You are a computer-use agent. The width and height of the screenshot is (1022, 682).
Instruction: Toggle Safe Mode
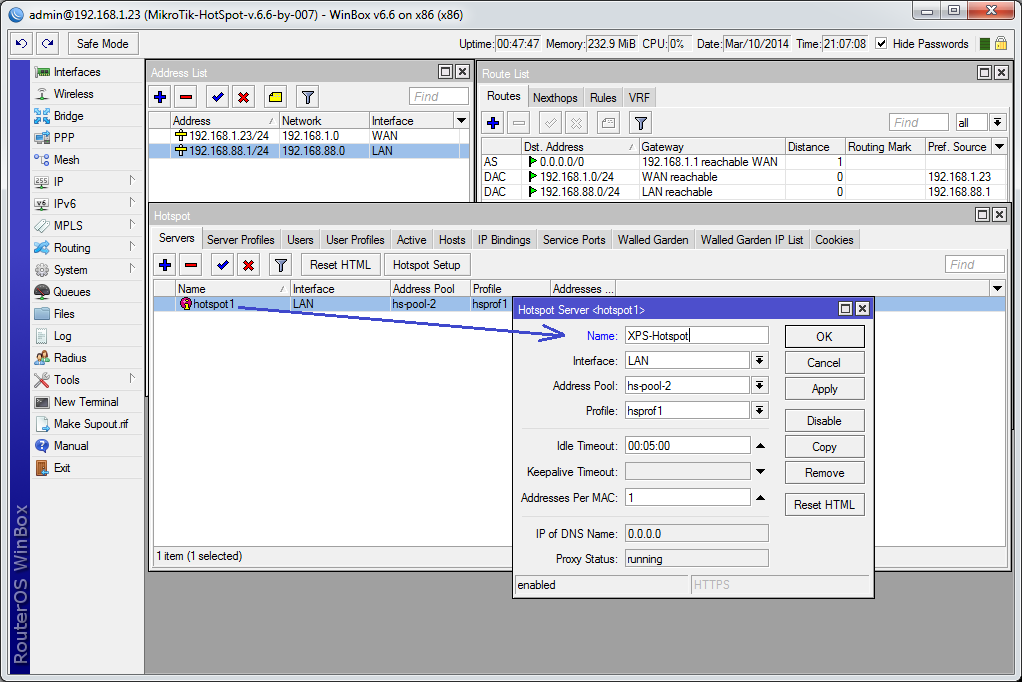pyautogui.click(x=102, y=44)
